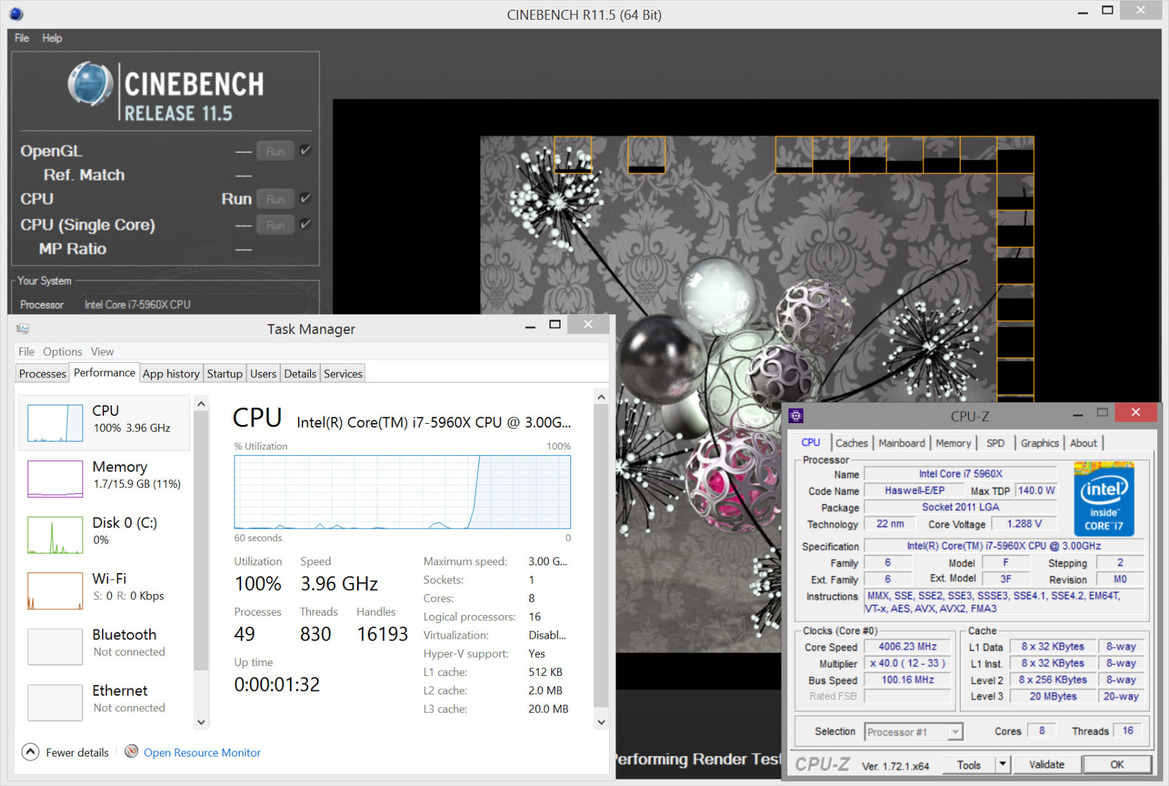The image size is (1169, 786).
Task: Open the Tools dropdown arrow in CPU-Z
Action: tap(1003, 764)
